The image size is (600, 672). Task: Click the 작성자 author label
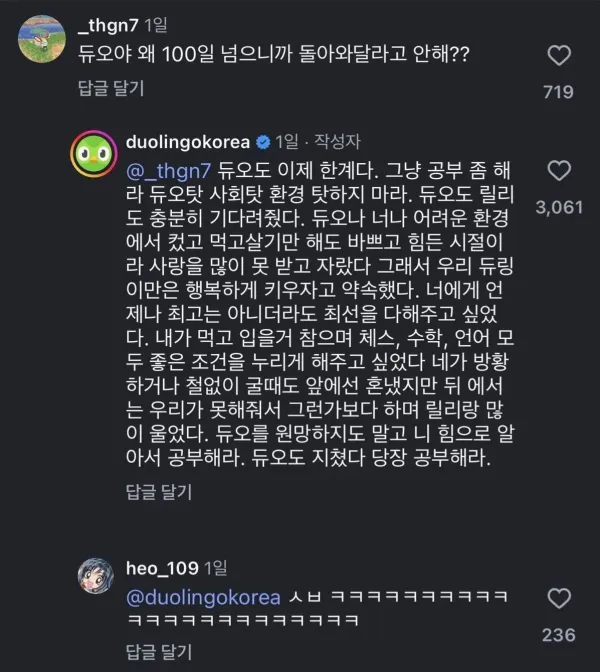(338, 141)
